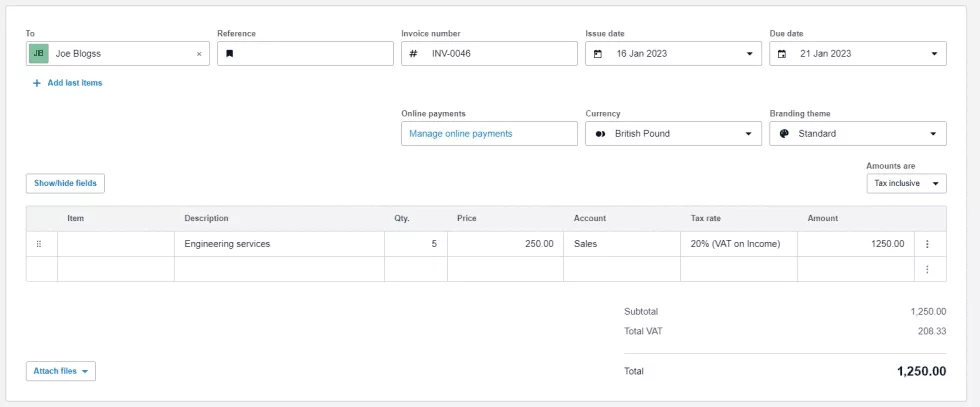Expand the Issue date dropdown arrow
This screenshot has height=407, width=980.
pyautogui.click(x=749, y=54)
